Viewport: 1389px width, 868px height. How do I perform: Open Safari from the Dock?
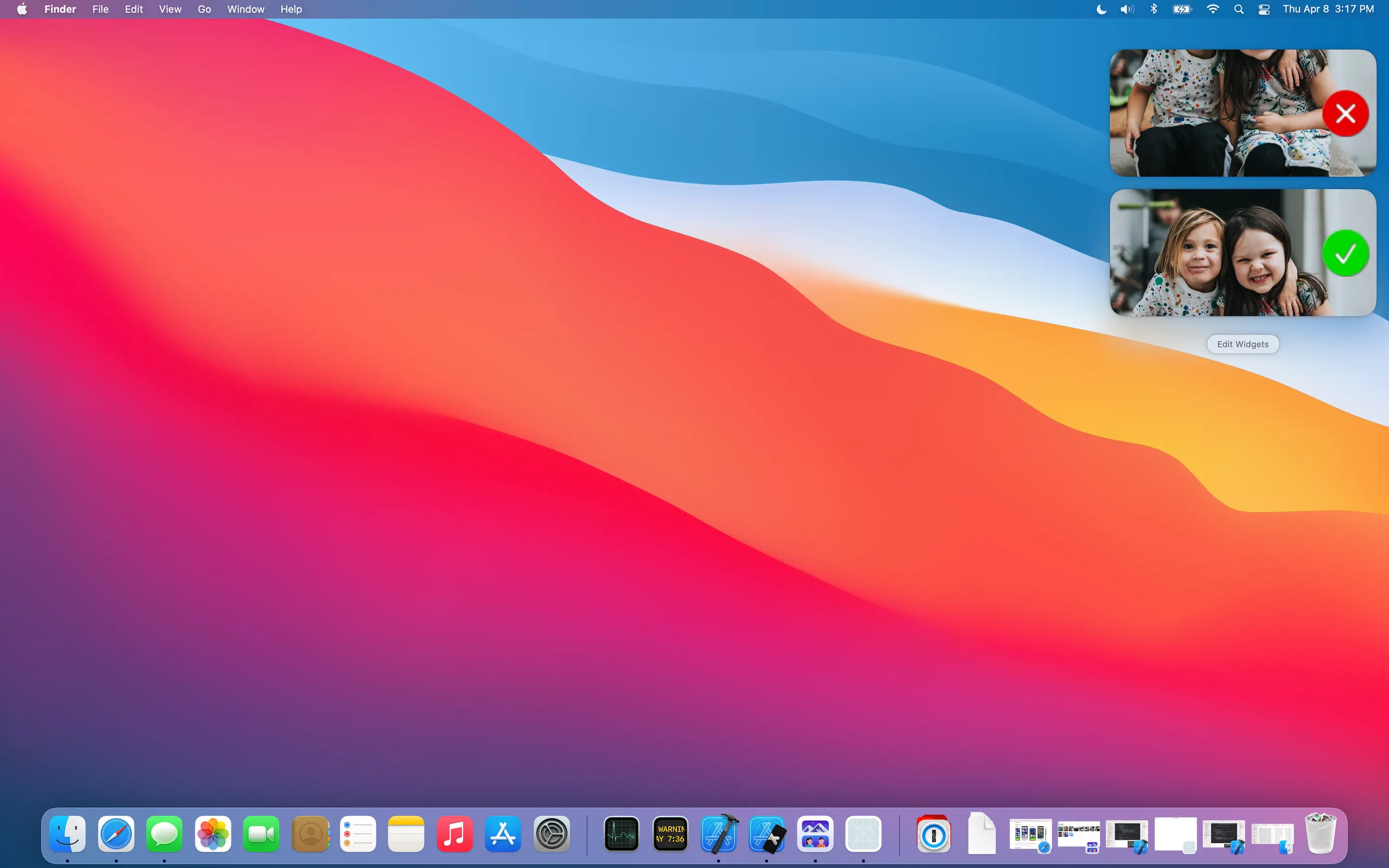(116, 834)
